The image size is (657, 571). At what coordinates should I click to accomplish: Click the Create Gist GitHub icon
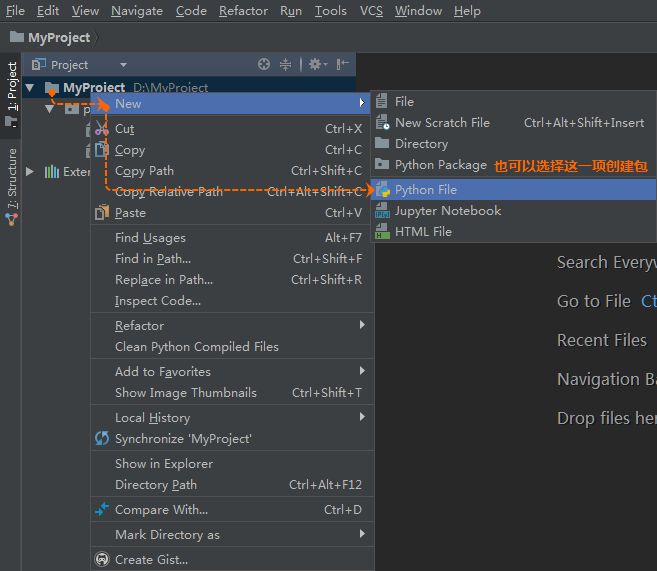101,560
